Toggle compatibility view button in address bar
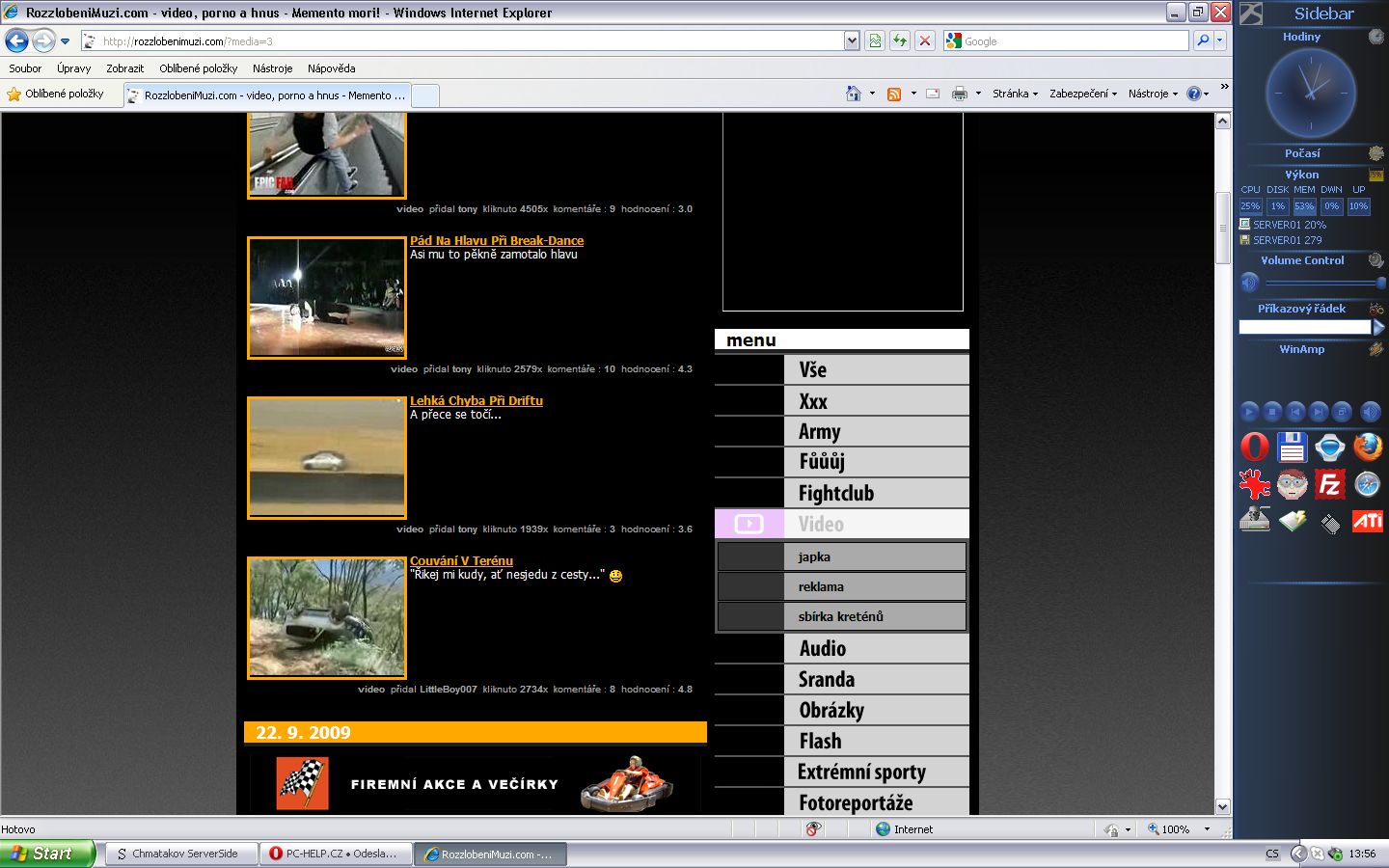The image size is (1389, 868). pyautogui.click(x=875, y=41)
